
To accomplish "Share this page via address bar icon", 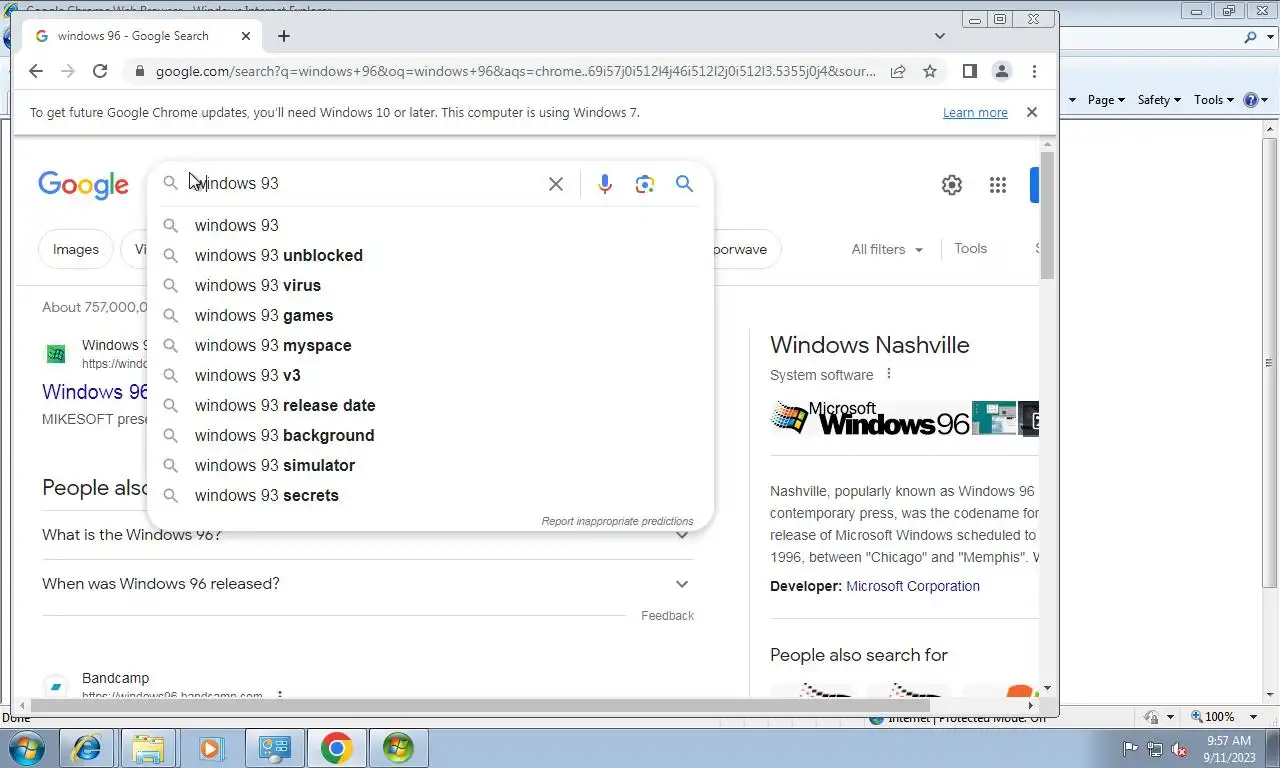I will [x=898, y=71].
